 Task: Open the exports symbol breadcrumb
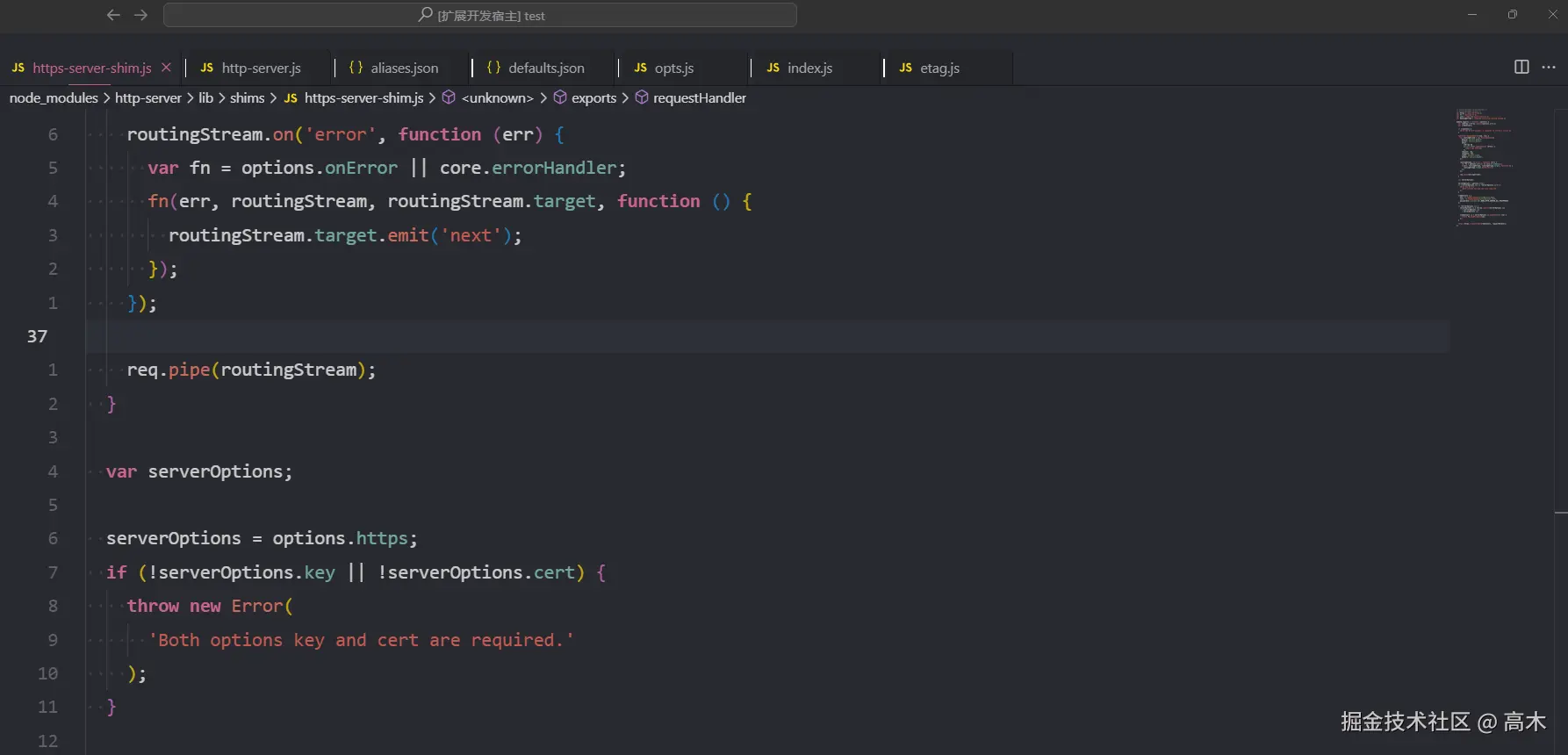pos(593,97)
